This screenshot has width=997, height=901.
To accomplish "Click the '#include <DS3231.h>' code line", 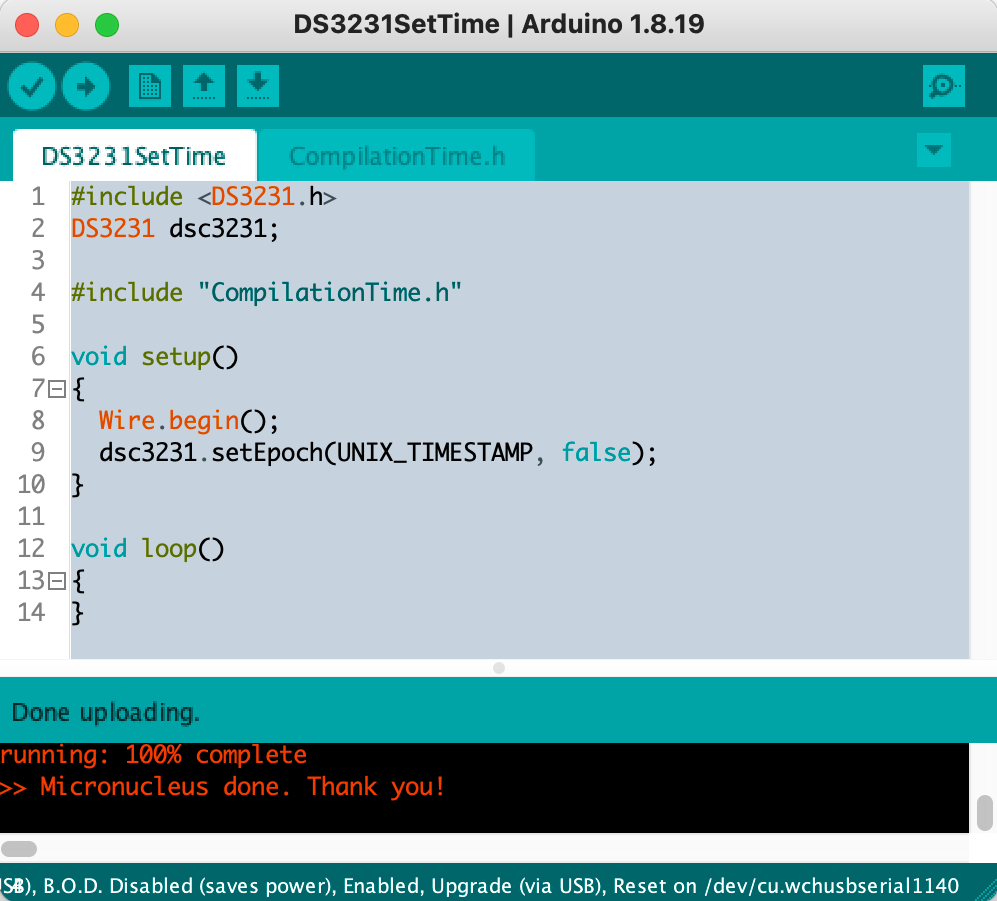I will pos(203,196).
